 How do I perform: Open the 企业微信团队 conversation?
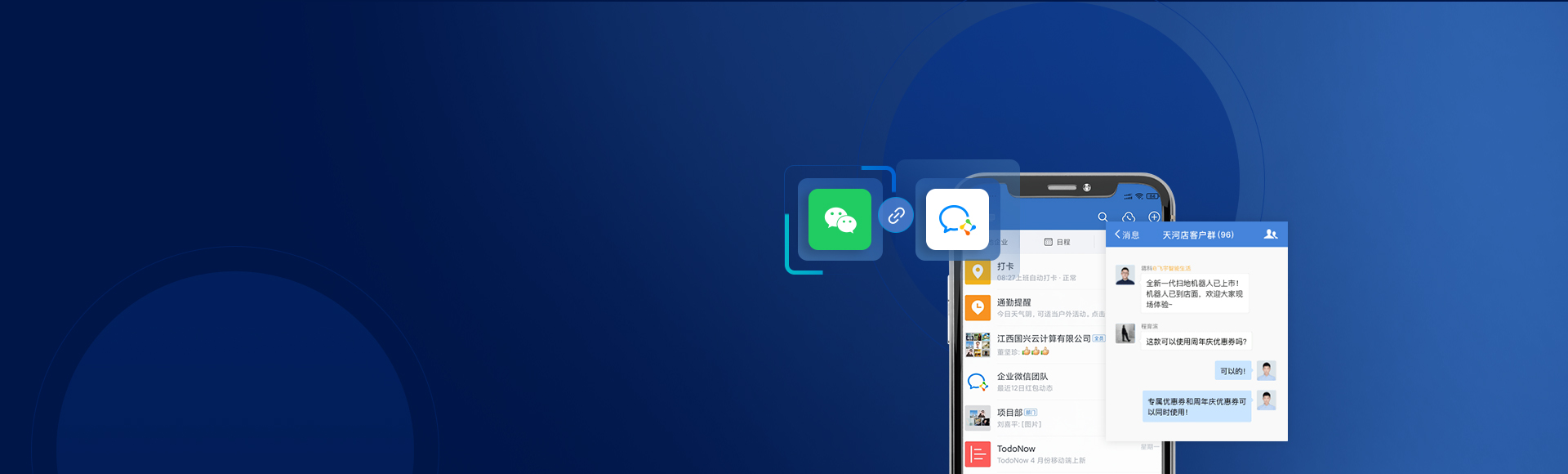point(1035,382)
